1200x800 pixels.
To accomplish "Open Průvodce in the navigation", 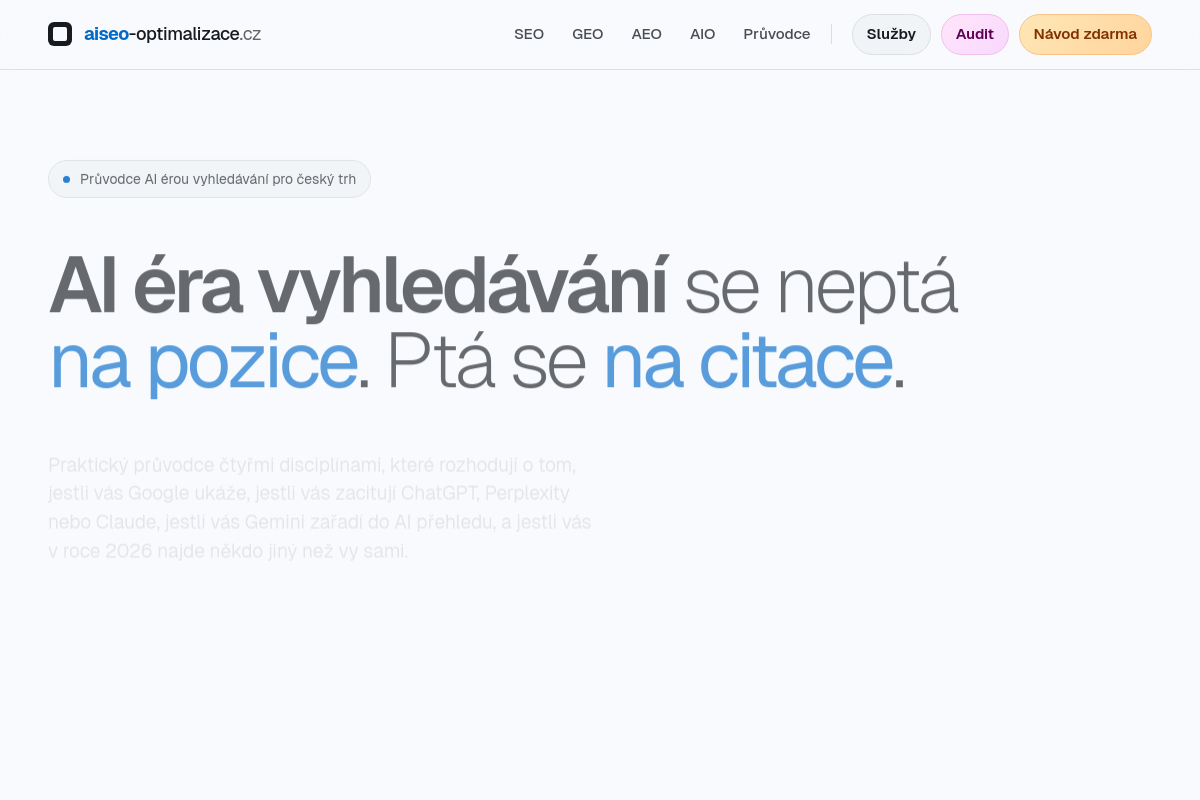I will [777, 34].
